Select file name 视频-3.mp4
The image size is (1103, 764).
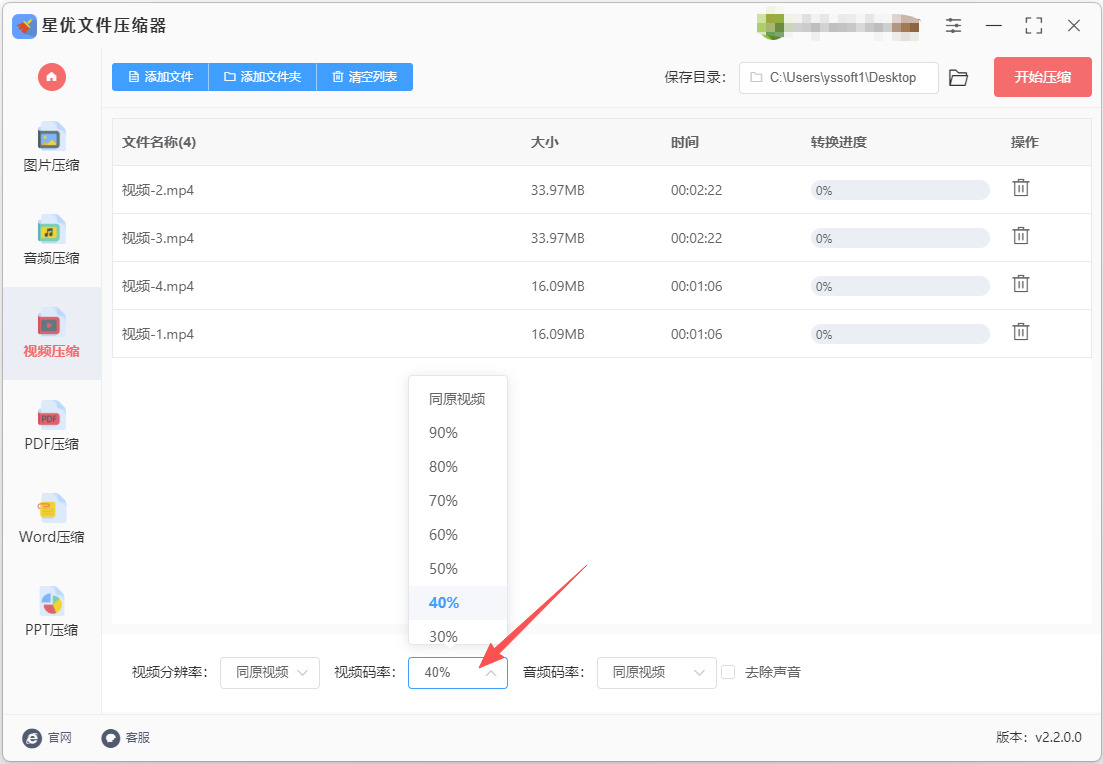click(158, 238)
